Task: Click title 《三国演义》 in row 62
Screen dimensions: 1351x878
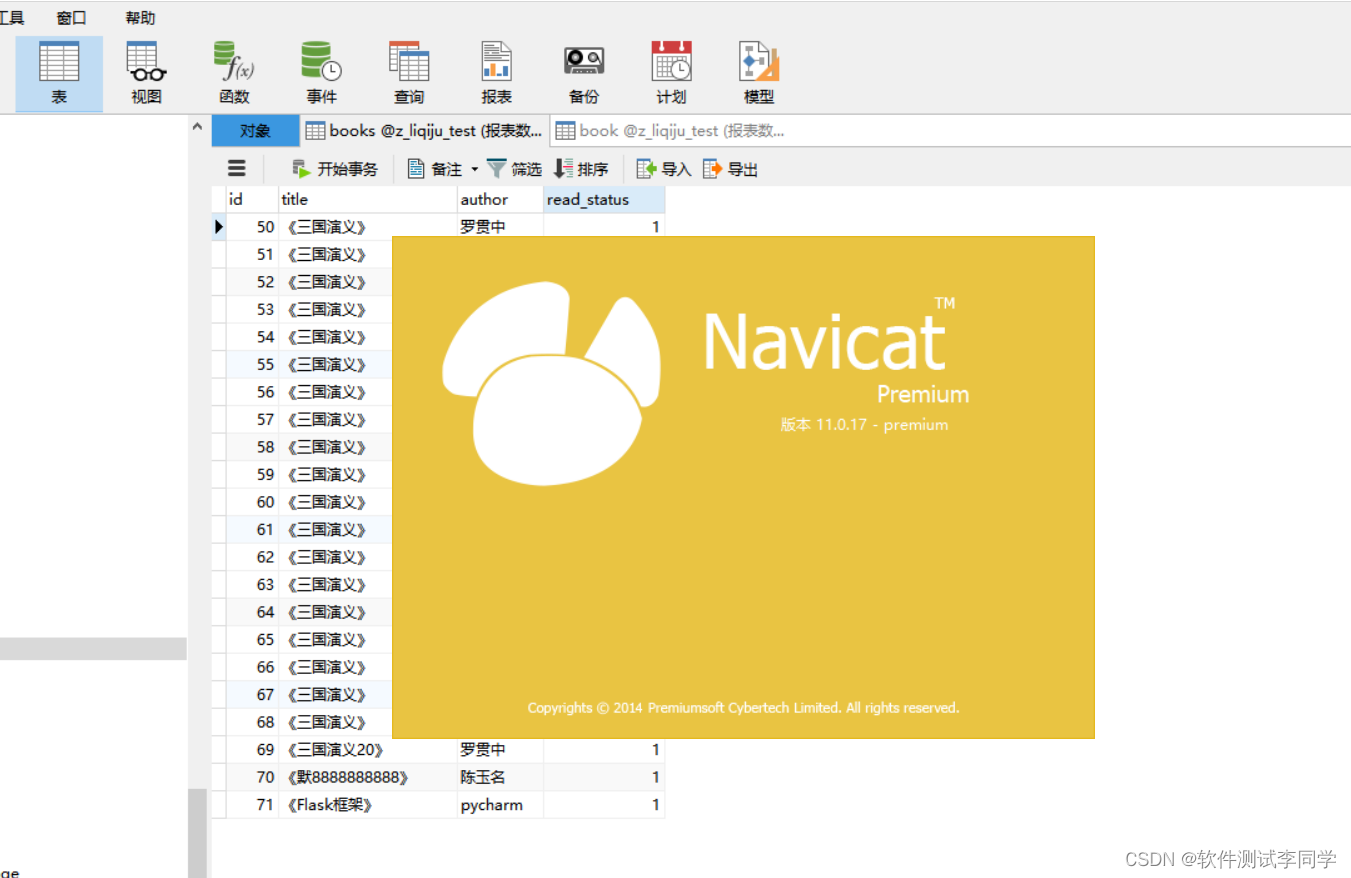Action: 335,557
